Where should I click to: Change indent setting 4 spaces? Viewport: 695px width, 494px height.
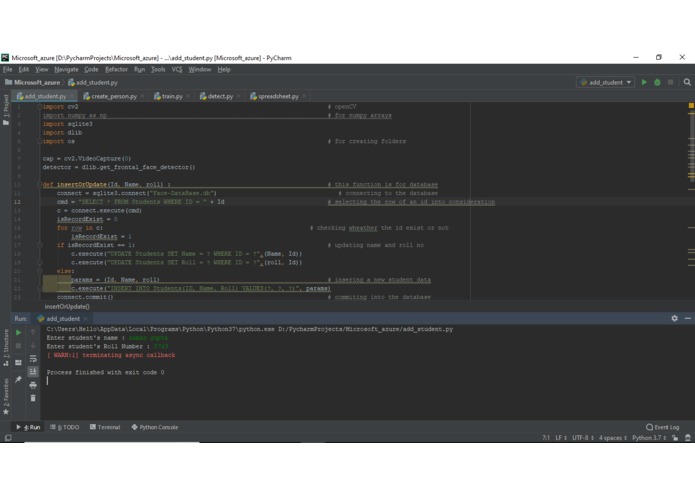pyautogui.click(x=613, y=438)
